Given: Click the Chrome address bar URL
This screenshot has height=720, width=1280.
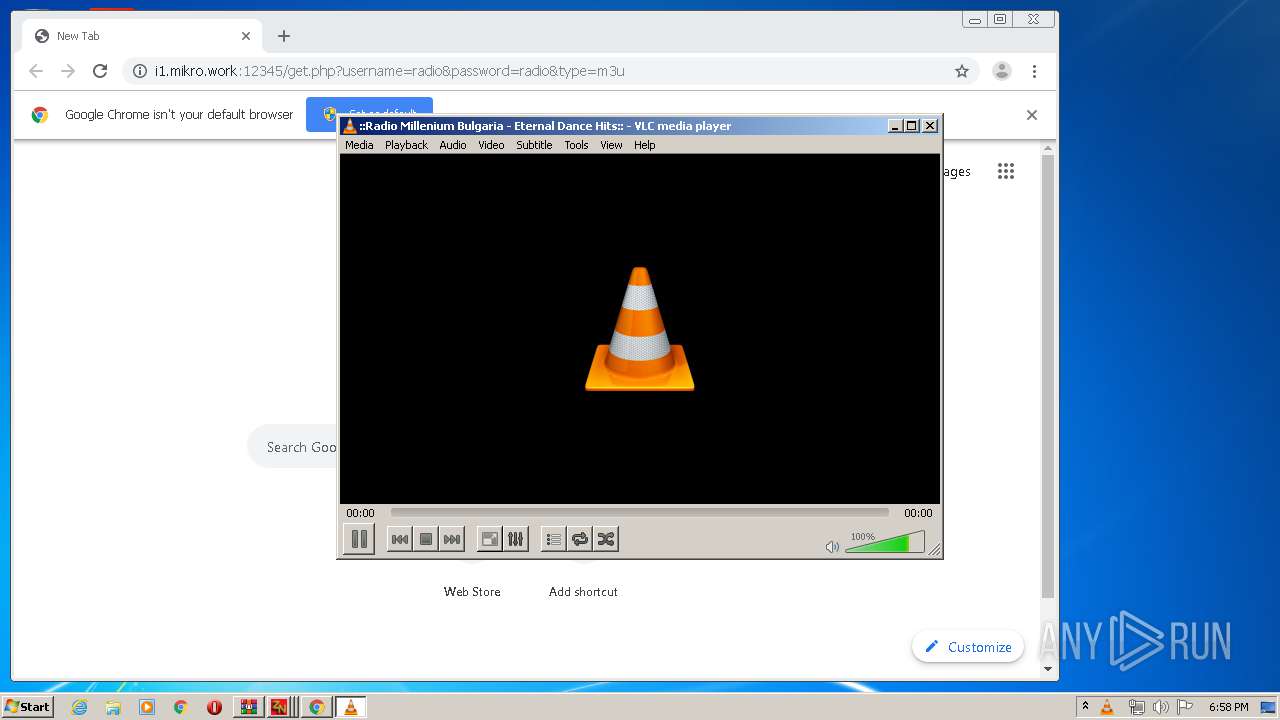Looking at the screenshot, I should (390, 71).
